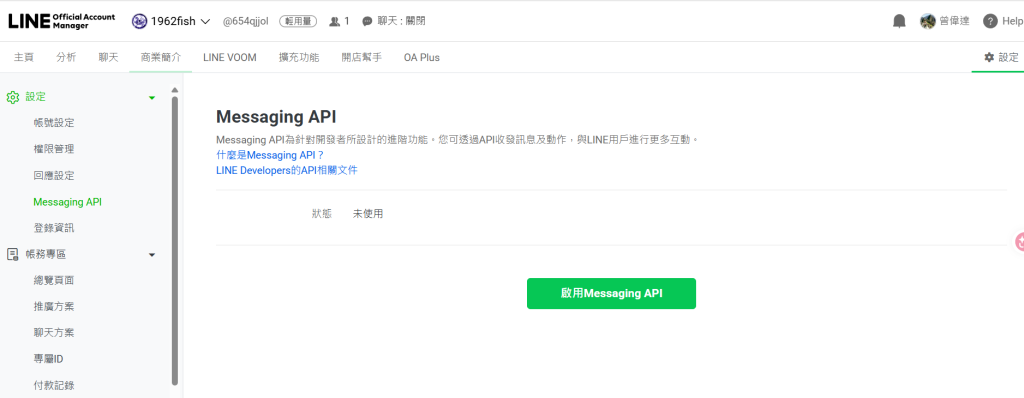Open Help question mark icon
1024x398 pixels.
tap(991, 21)
